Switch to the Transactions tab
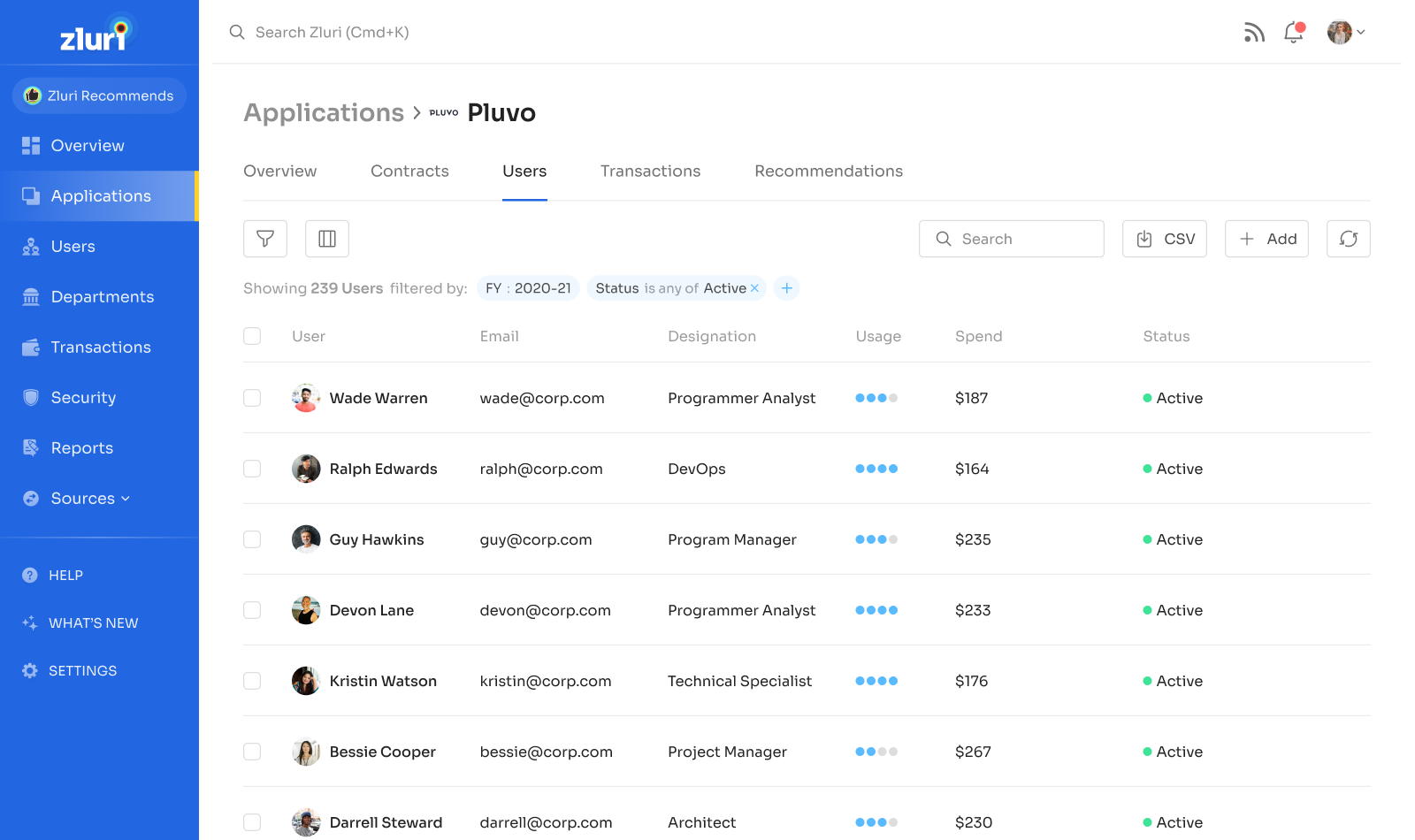This screenshot has width=1415, height=840. pos(650,172)
